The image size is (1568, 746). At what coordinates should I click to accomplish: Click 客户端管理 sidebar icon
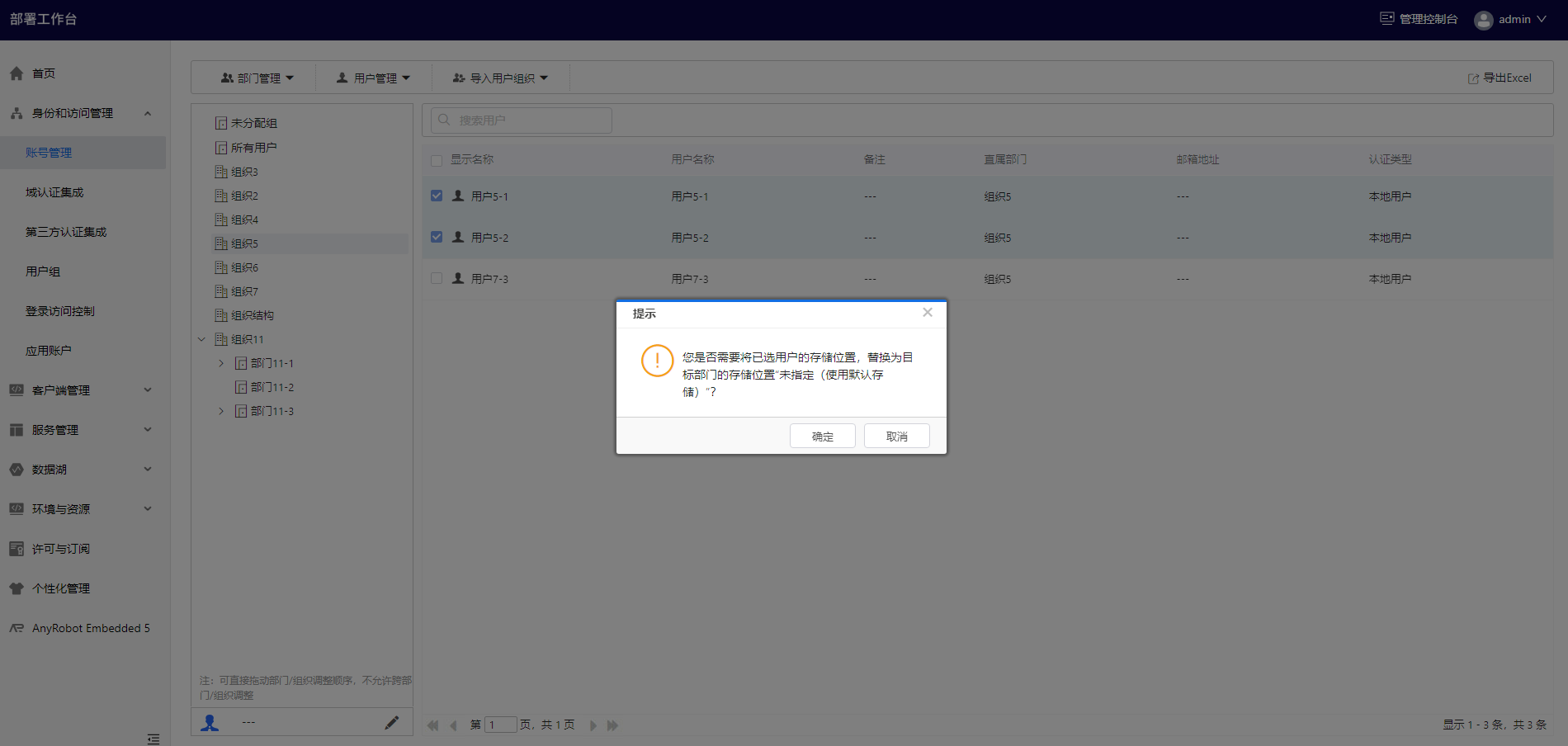coord(17,390)
